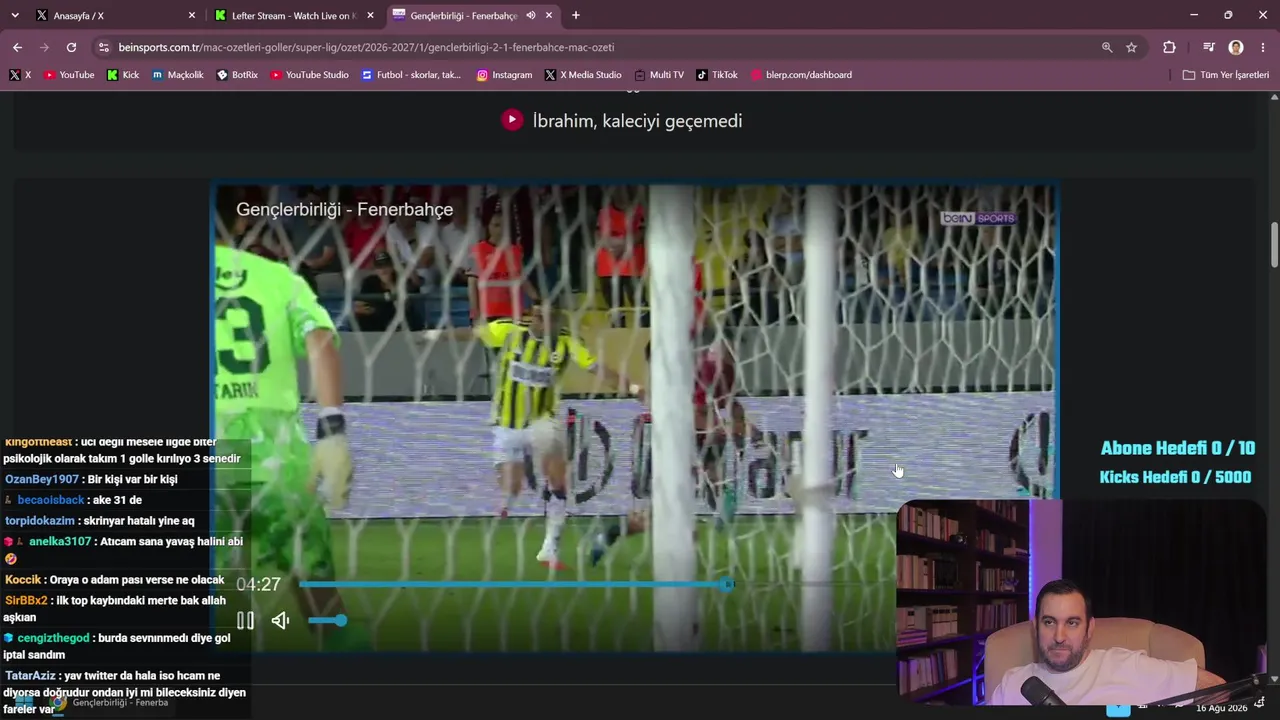Click chat username anelka3107
Viewport: 1280px width, 720px height.
point(60,542)
